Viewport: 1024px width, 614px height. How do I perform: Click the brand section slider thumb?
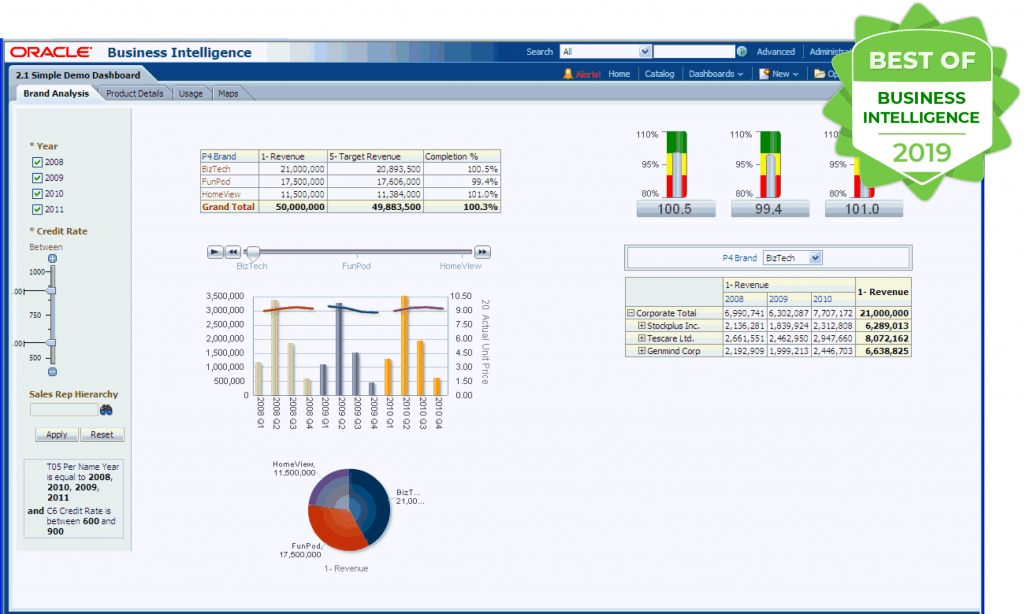253,251
